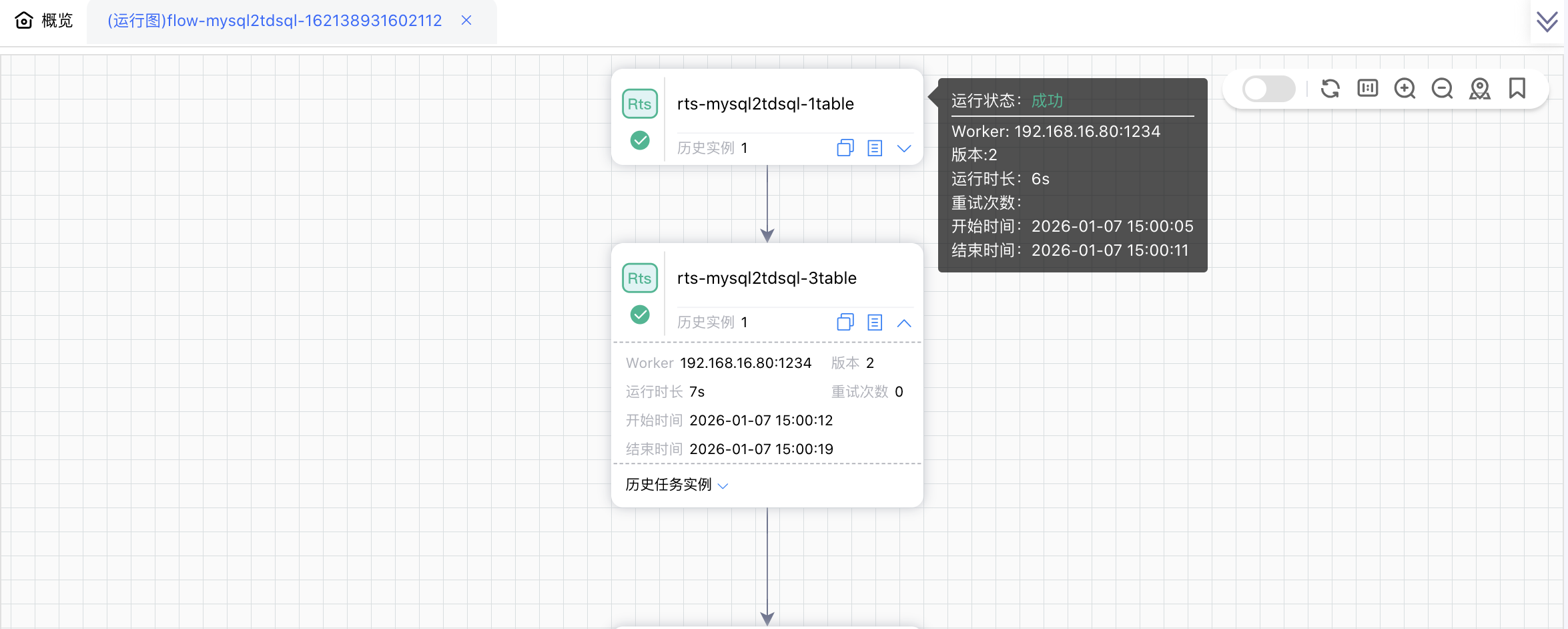This screenshot has height=629, width=1568.
Task: Collapse details of rts-mysql2tdsql-3table node
Action: coord(904,323)
